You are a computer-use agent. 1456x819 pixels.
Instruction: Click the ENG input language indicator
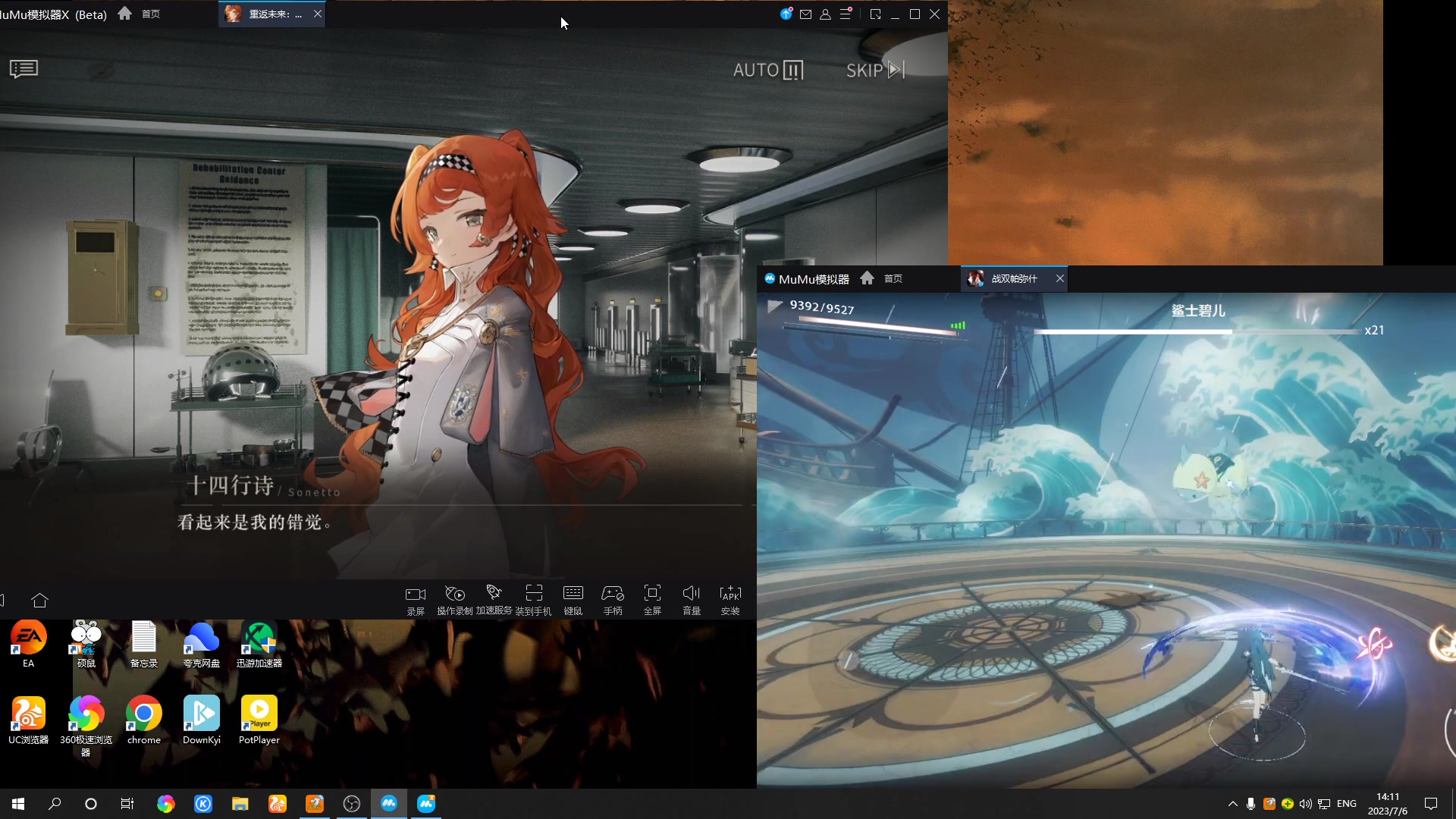pyautogui.click(x=1347, y=804)
